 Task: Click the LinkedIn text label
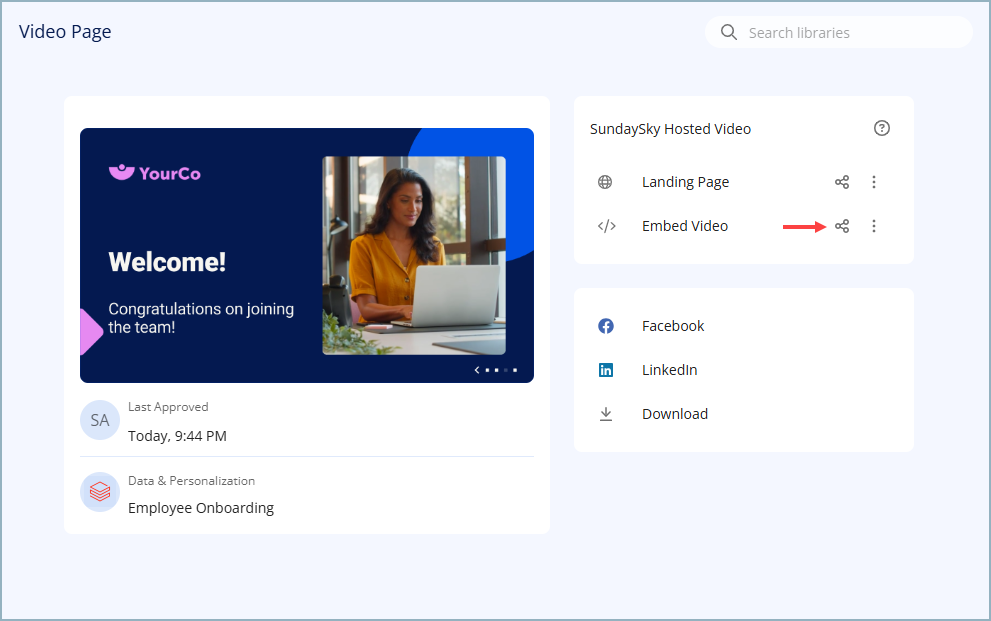pos(669,370)
